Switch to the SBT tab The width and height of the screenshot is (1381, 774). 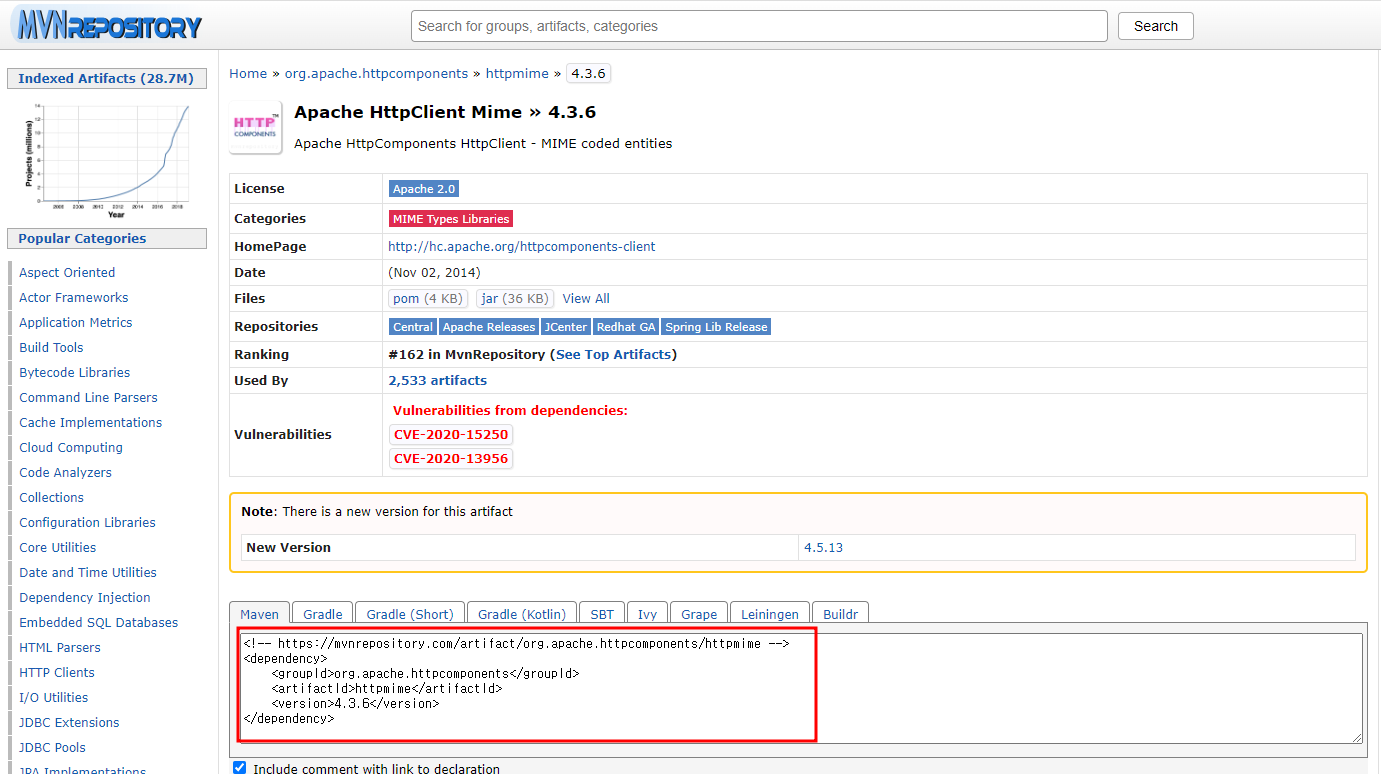602,614
